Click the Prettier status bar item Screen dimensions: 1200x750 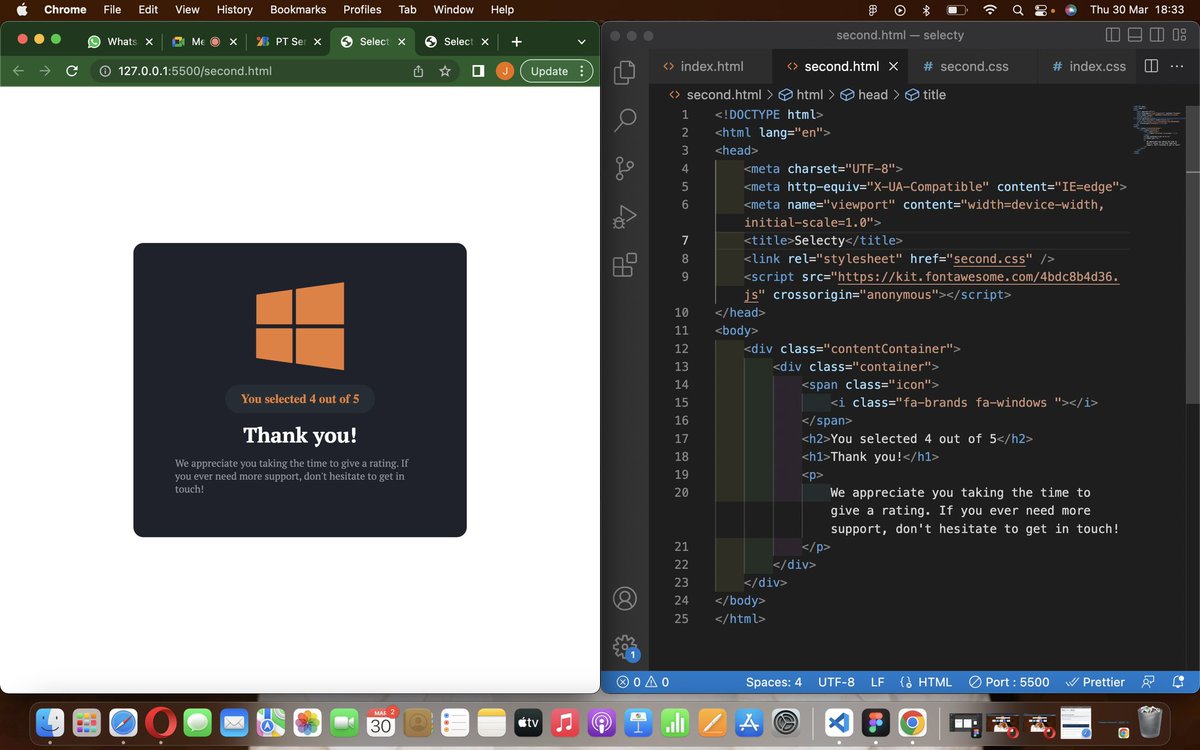[1095, 682]
